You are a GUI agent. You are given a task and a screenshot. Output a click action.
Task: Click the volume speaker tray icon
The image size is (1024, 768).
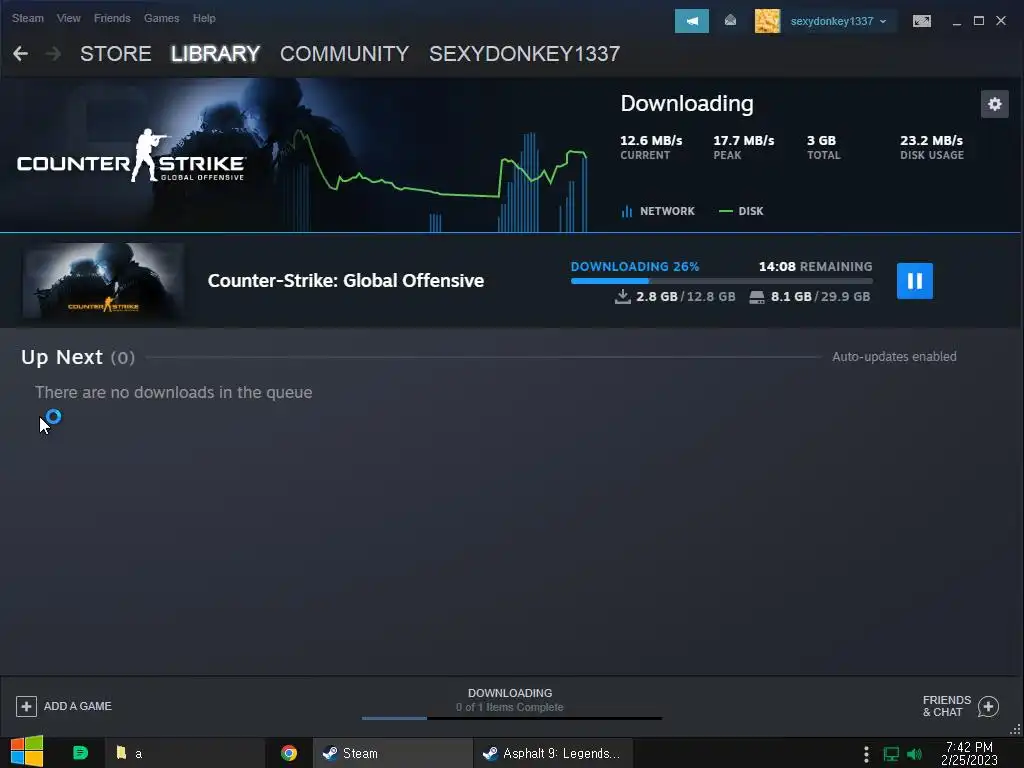click(x=914, y=754)
